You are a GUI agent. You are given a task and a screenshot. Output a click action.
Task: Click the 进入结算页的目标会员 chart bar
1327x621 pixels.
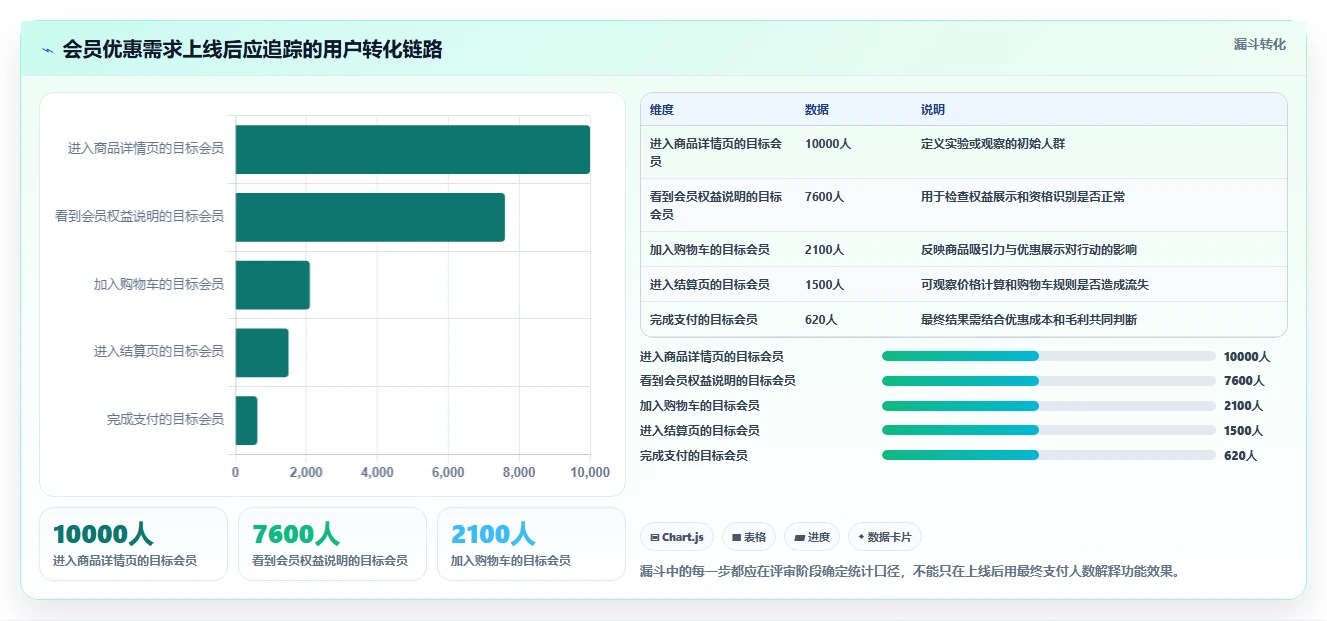click(262, 352)
